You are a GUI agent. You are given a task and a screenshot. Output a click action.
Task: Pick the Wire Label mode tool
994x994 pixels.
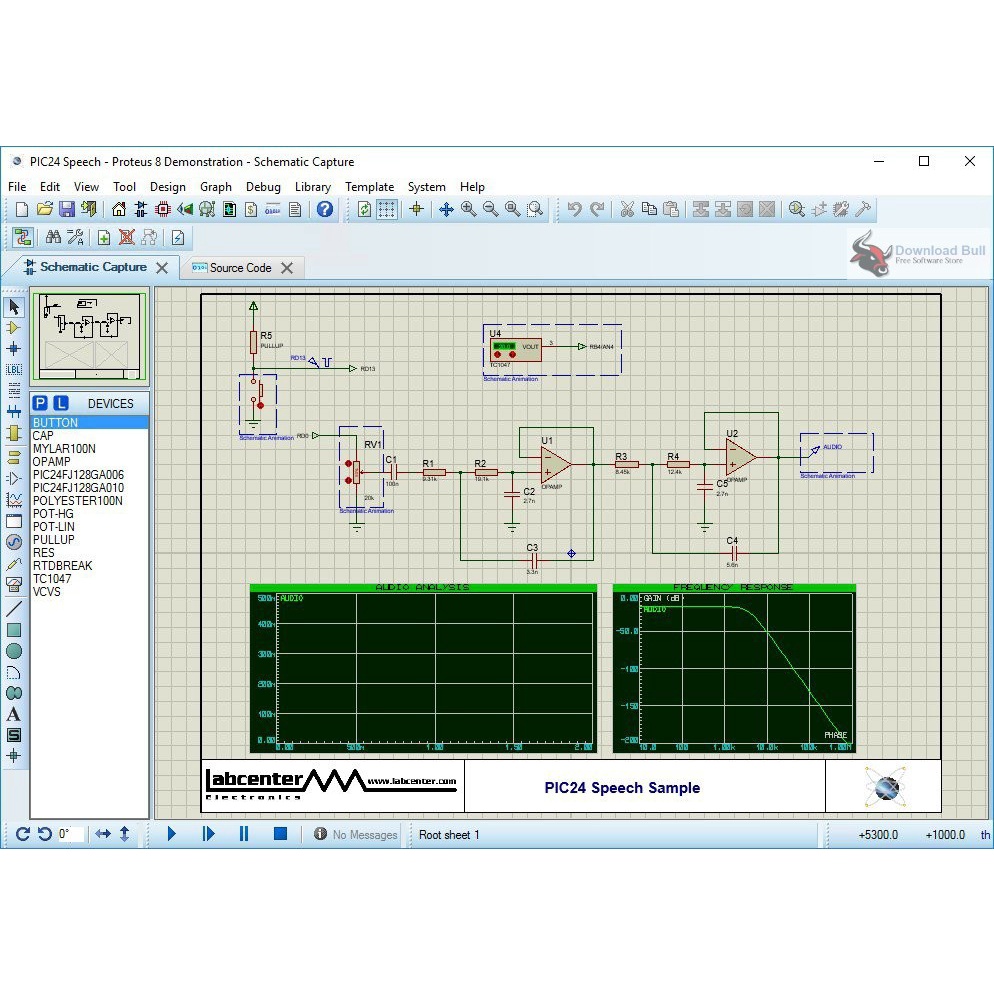(x=14, y=369)
